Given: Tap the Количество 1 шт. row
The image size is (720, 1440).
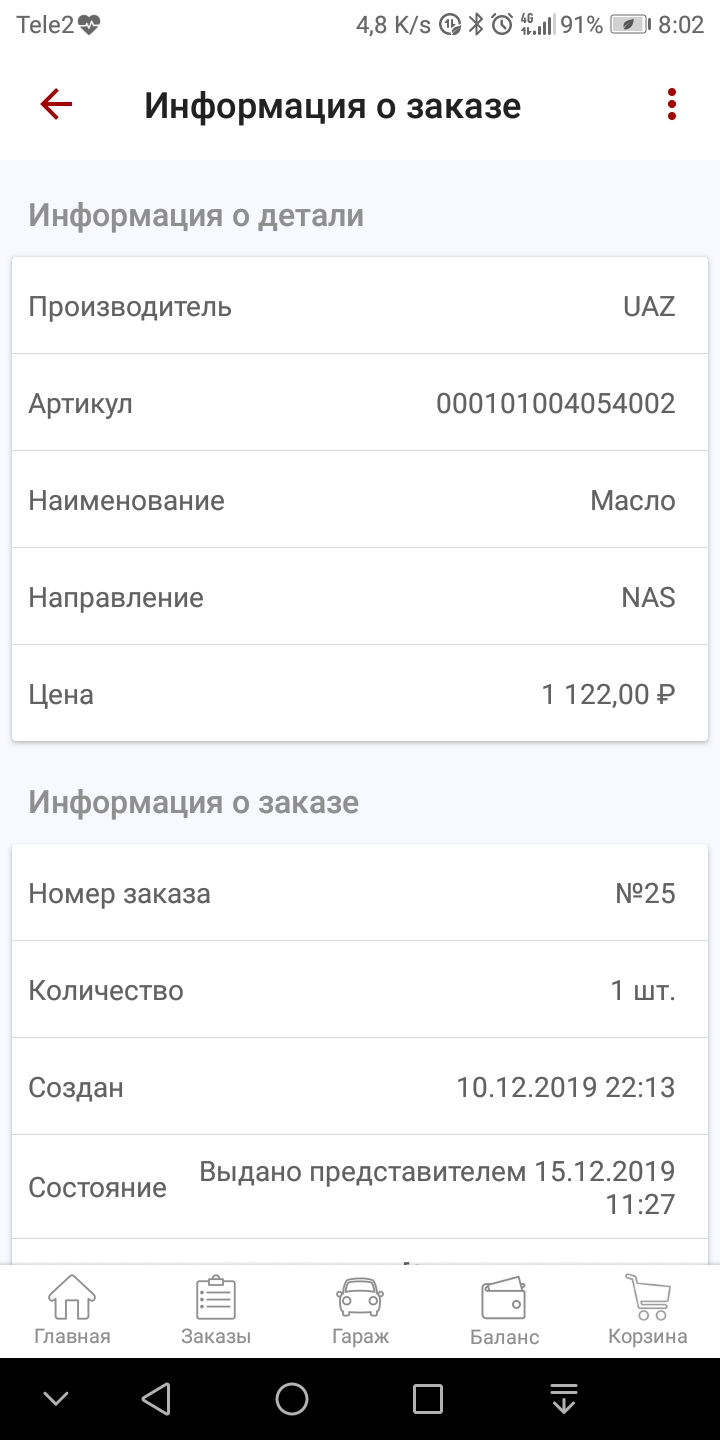Looking at the screenshot, I should click(360, 990).
